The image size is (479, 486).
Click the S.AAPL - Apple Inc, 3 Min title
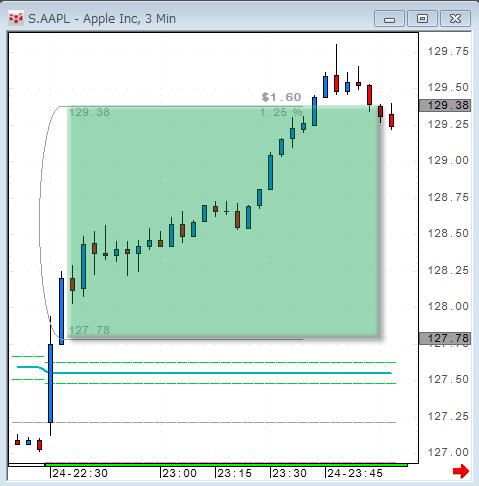point(102,19)
